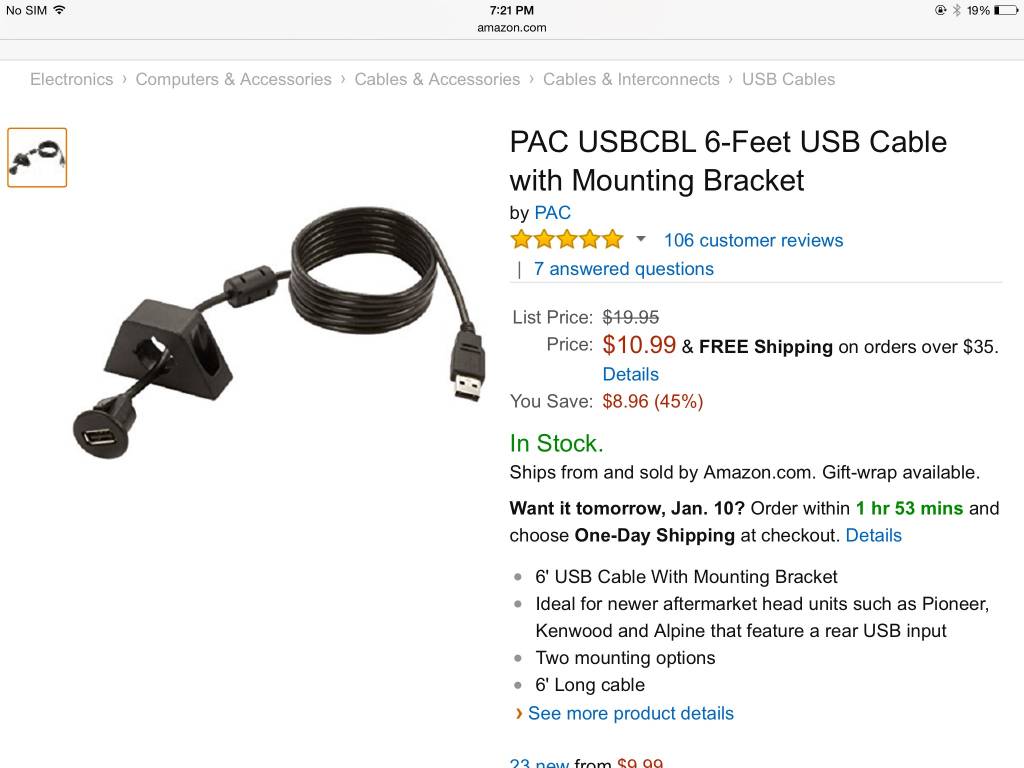Open the PAC brand link

(x=552, y=213)
